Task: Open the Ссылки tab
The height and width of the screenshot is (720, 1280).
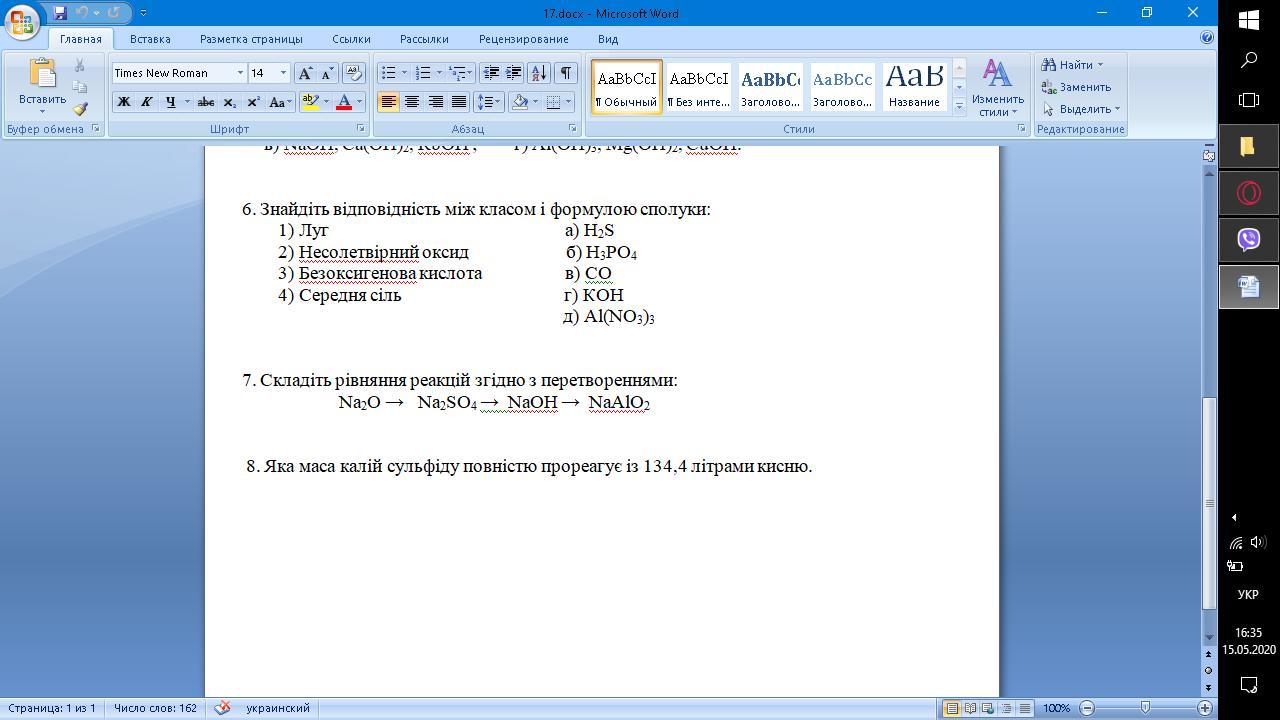Action: tap(351, 39)
